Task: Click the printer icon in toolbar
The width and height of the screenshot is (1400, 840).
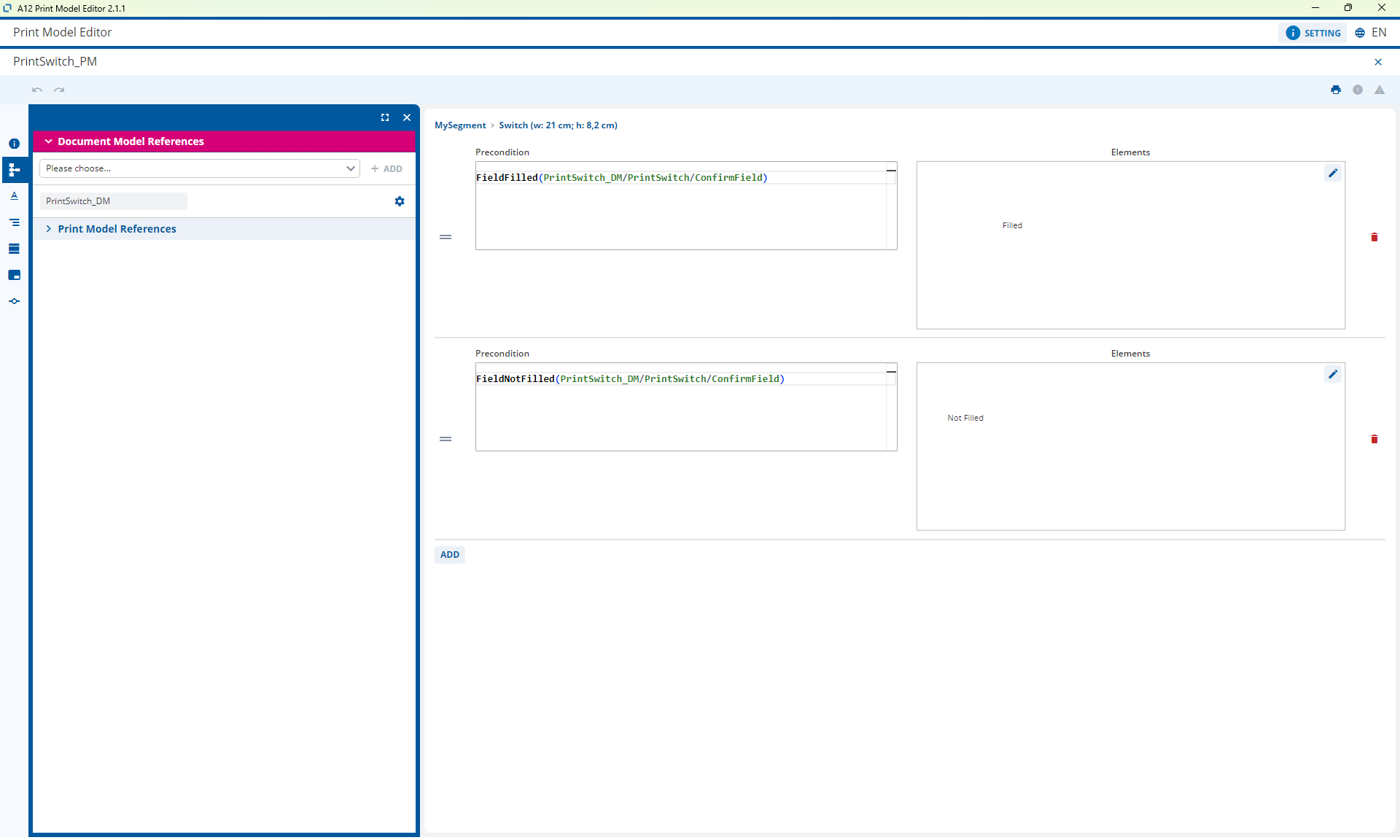Action: 1336,90
